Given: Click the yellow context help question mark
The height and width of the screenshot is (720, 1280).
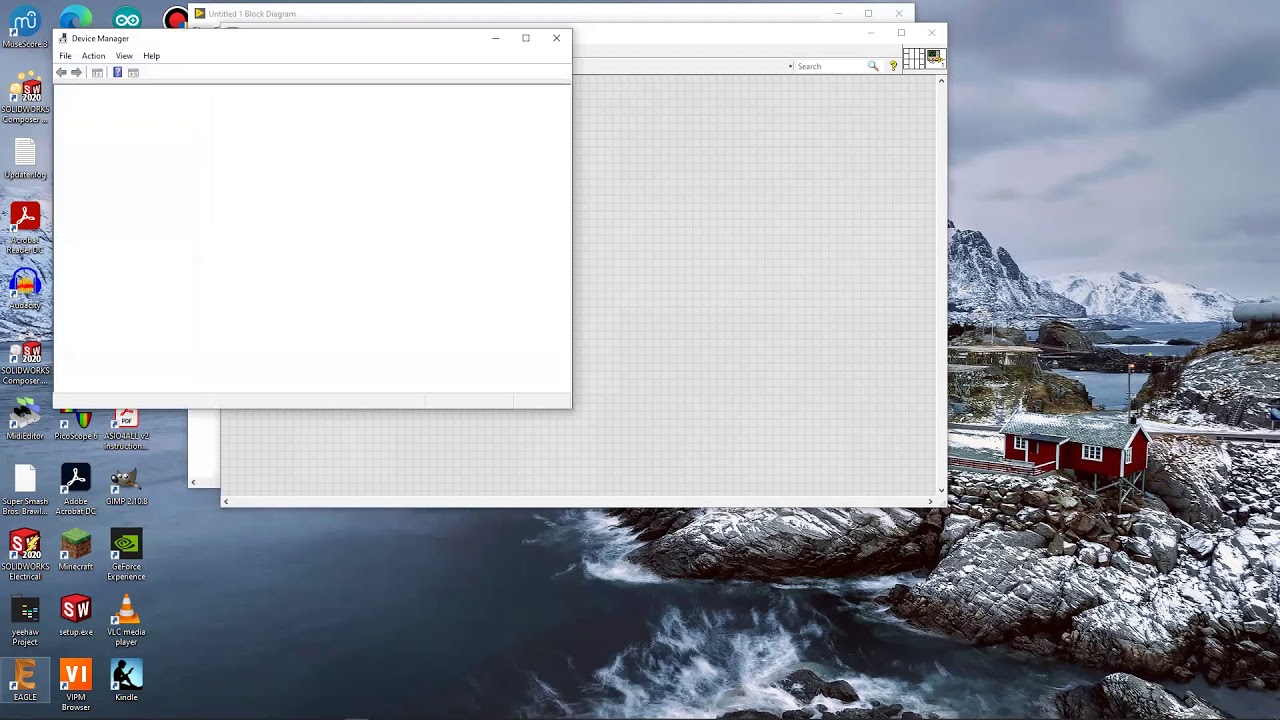Looking at the screenshot, I should click(893, 66).
